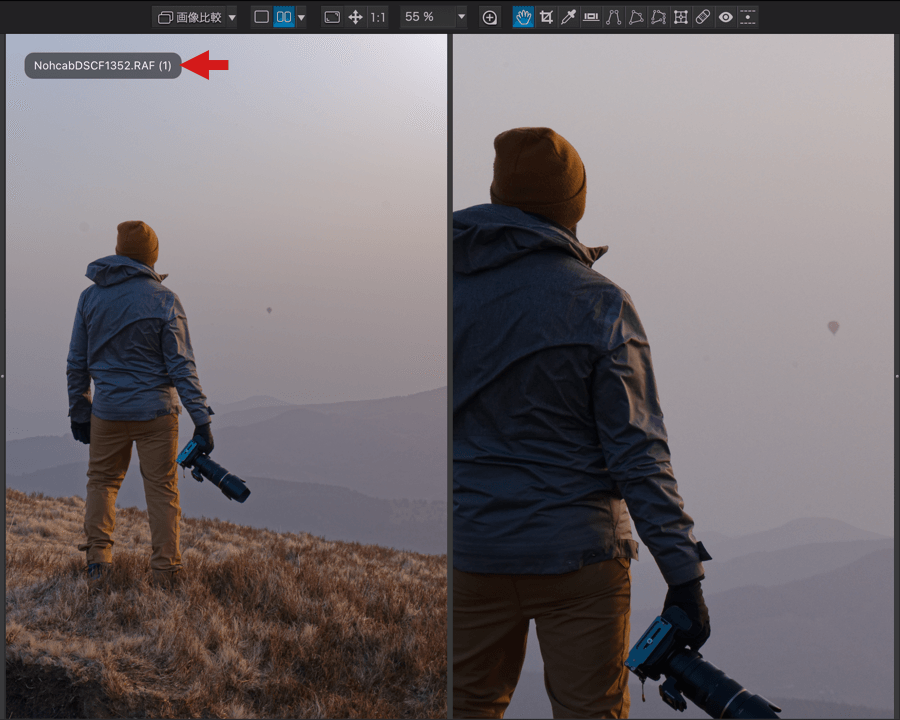Select the eyedropper white balance tool
Viewport: 900px width, 720px height.
[x=568, y=17]
